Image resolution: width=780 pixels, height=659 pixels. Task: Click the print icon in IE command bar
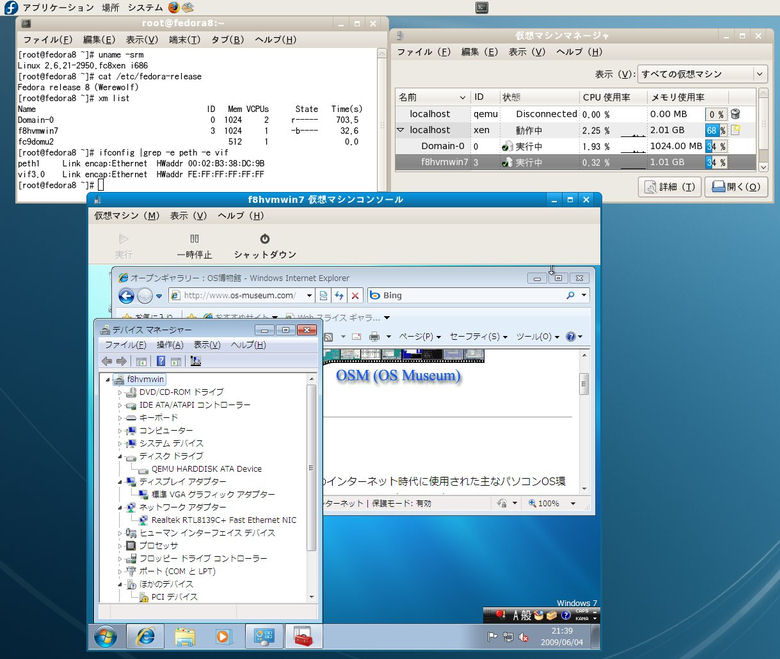pyautogui.click(x=374, y=337)
